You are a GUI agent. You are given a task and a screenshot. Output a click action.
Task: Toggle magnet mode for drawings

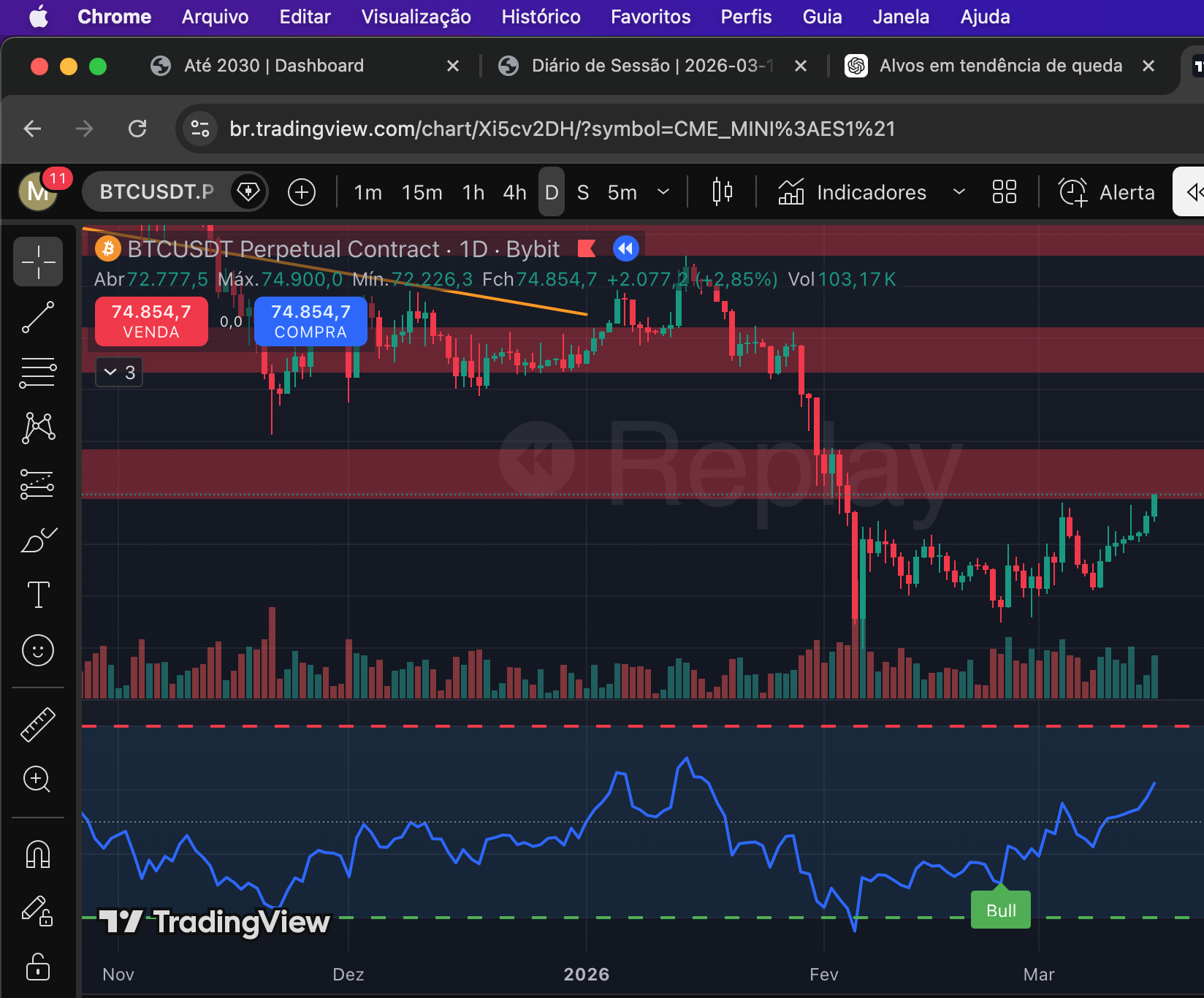38,854
